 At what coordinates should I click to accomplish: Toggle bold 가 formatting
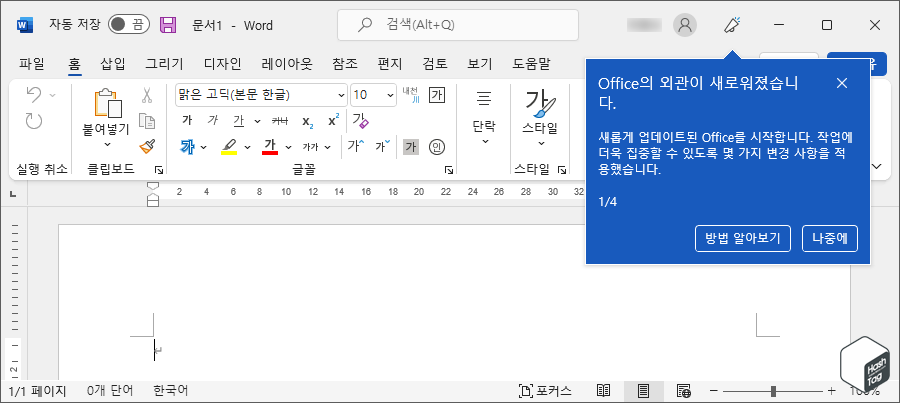(x=187, y=121)
